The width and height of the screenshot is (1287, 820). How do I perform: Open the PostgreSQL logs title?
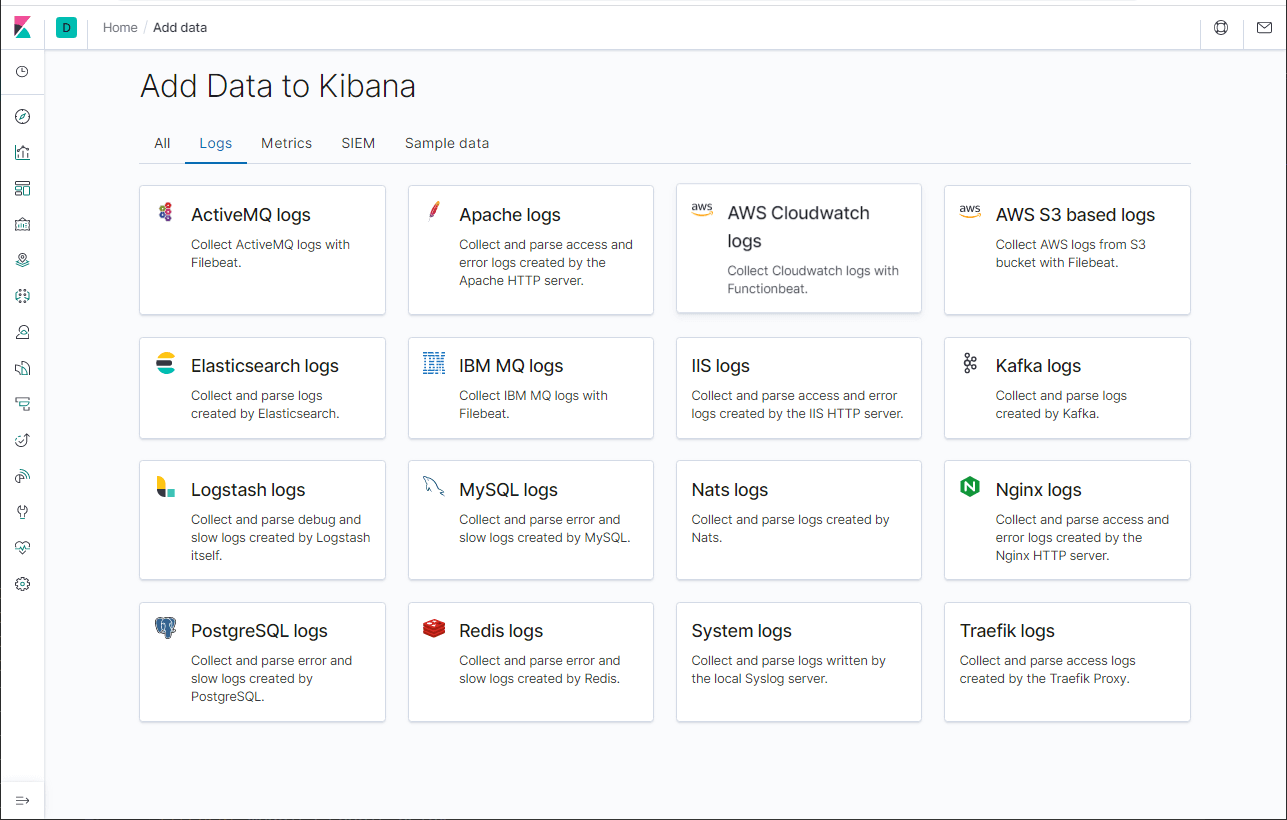pos(259,631)
